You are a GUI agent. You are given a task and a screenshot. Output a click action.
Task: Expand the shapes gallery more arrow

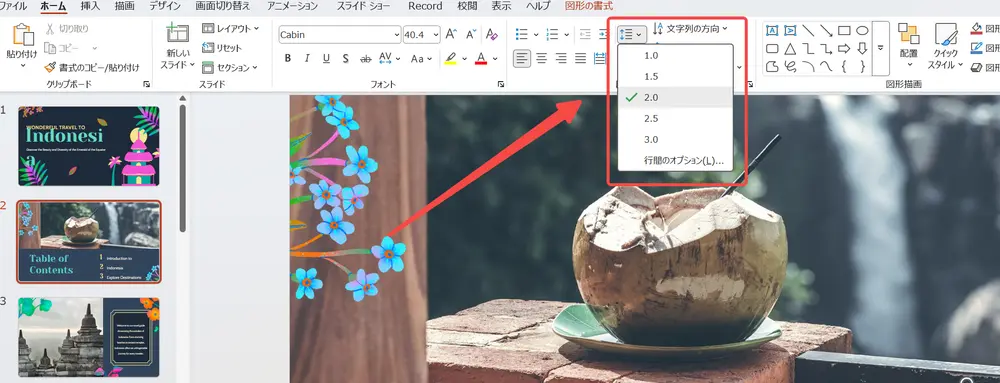coord(881,48)
